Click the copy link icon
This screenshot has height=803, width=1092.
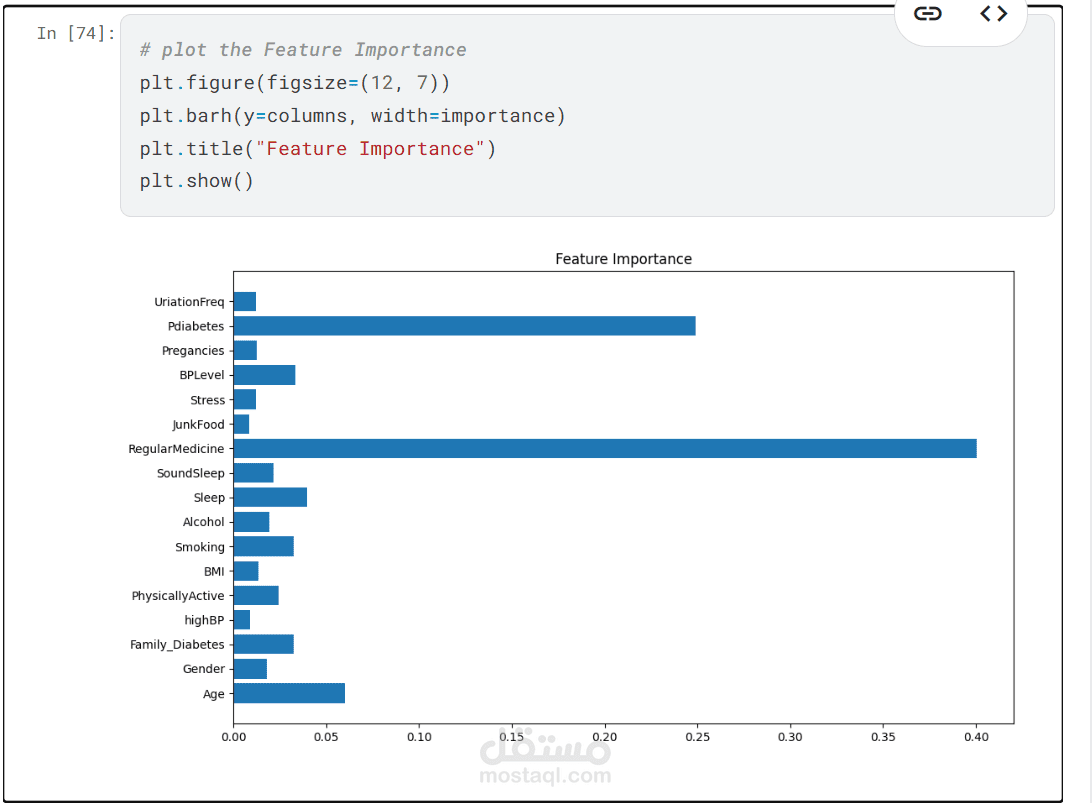928,14
